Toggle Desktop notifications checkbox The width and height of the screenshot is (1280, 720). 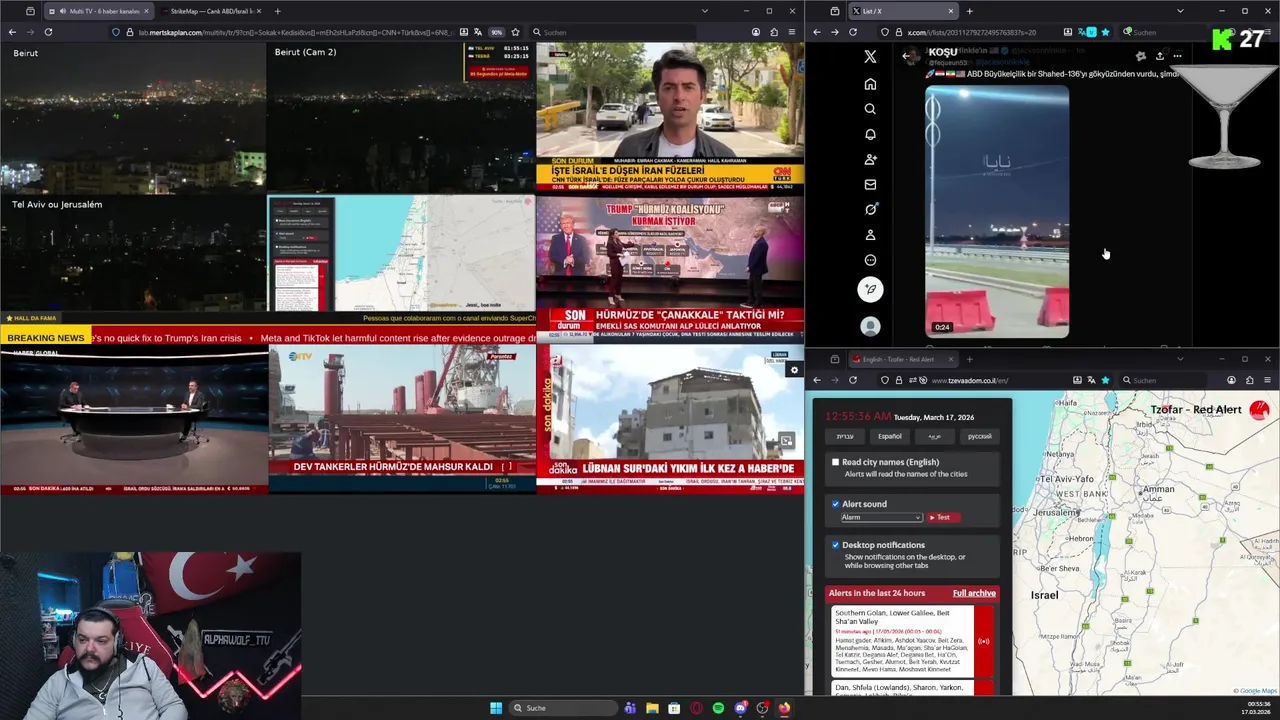point(836,545)
